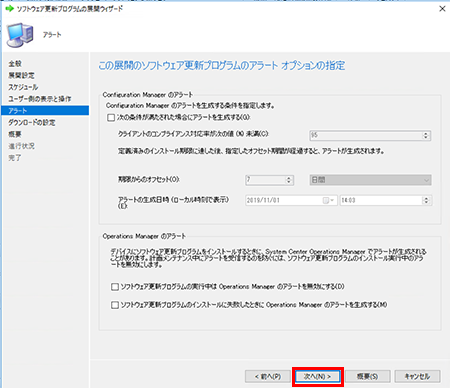Check disable Operations Manager alerts during updates

(115, 287)
